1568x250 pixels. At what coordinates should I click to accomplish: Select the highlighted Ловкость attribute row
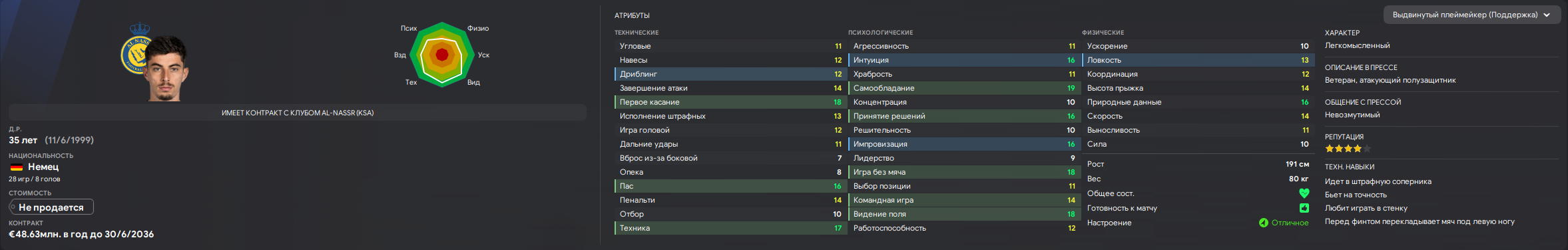[x=1197, y=60]
